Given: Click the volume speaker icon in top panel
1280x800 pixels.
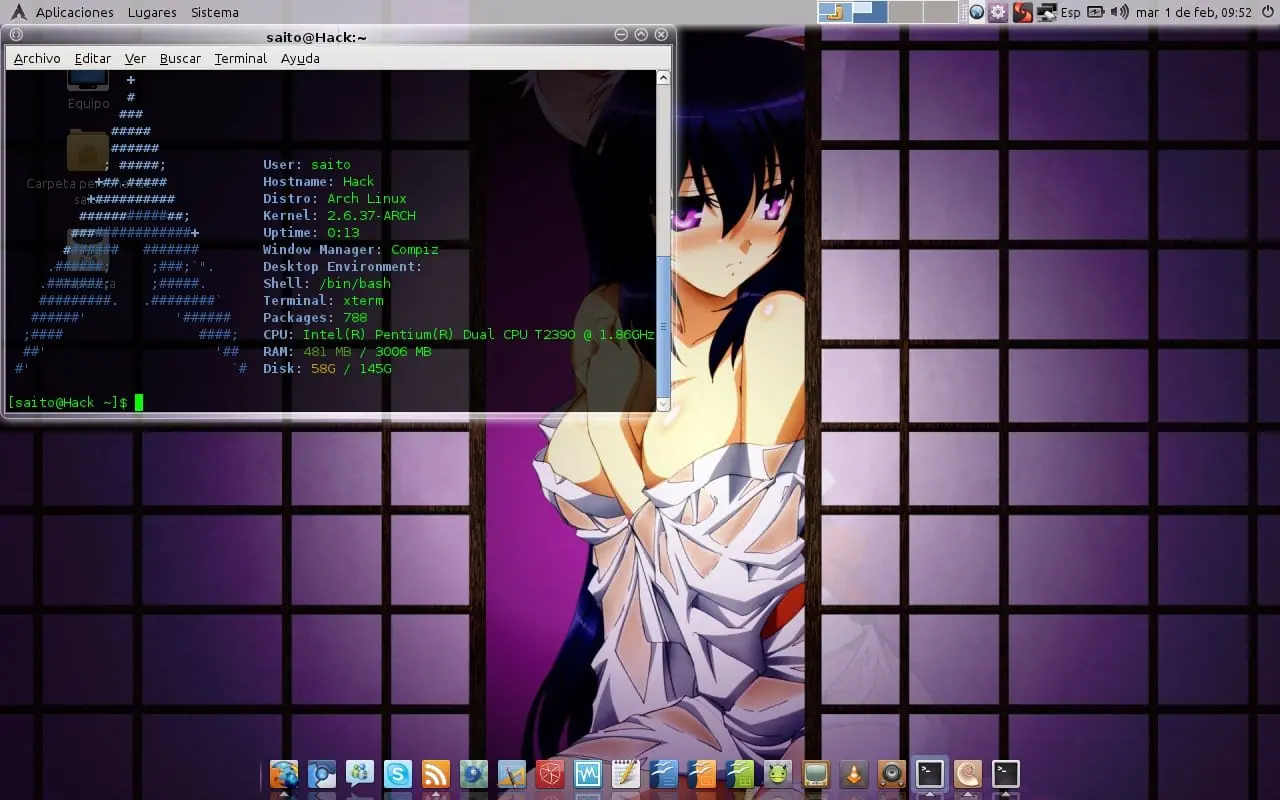Looking at the screenshot, I should pyautogui.click(x=1120, y=12).
